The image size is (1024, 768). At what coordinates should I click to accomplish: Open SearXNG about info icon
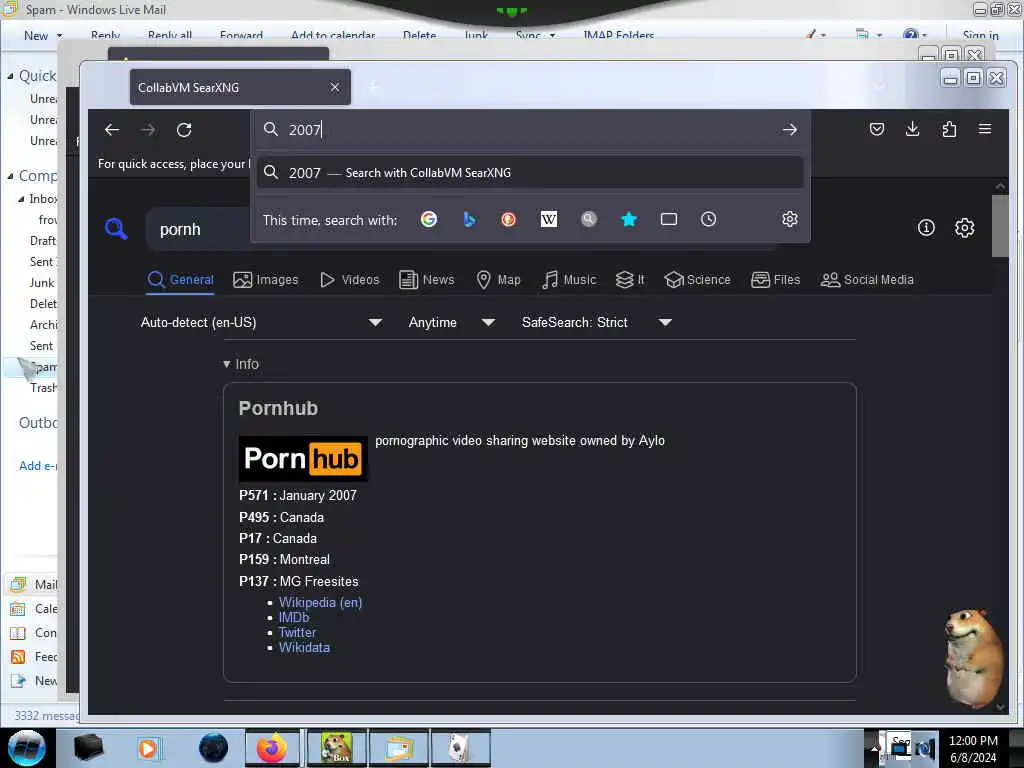tap(926, 227)
